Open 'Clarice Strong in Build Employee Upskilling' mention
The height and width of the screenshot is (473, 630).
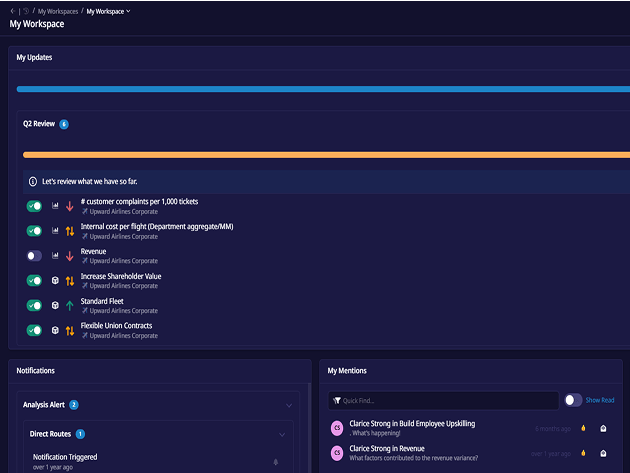(x=412, y=424)
